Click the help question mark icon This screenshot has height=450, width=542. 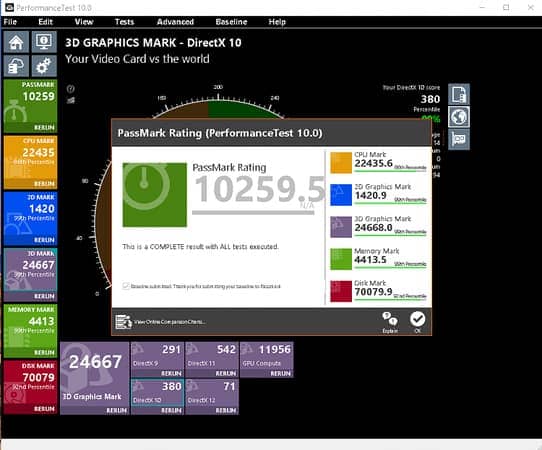71,89
